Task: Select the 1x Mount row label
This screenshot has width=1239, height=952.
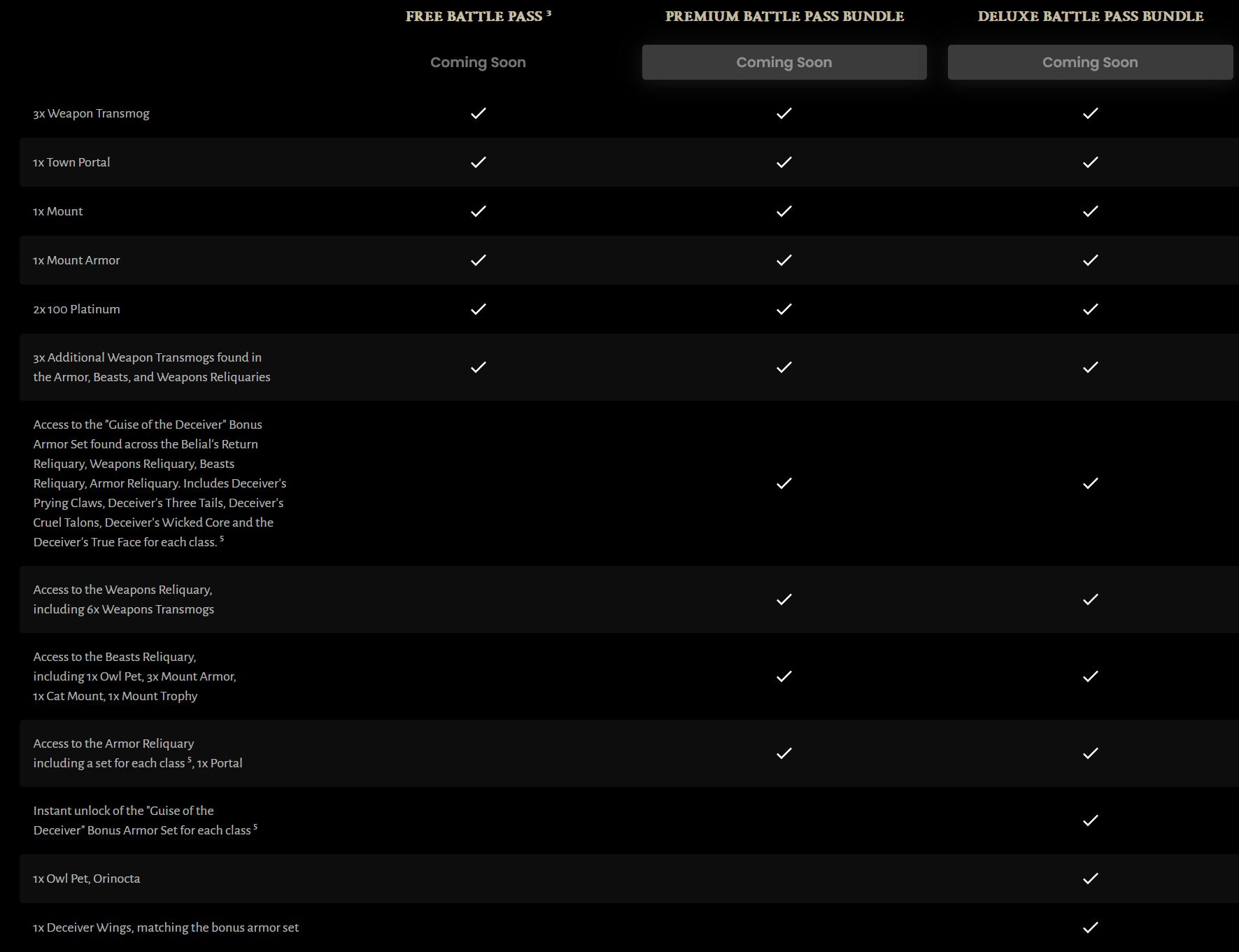Action: pyautogui.click(x=58, y=211)
